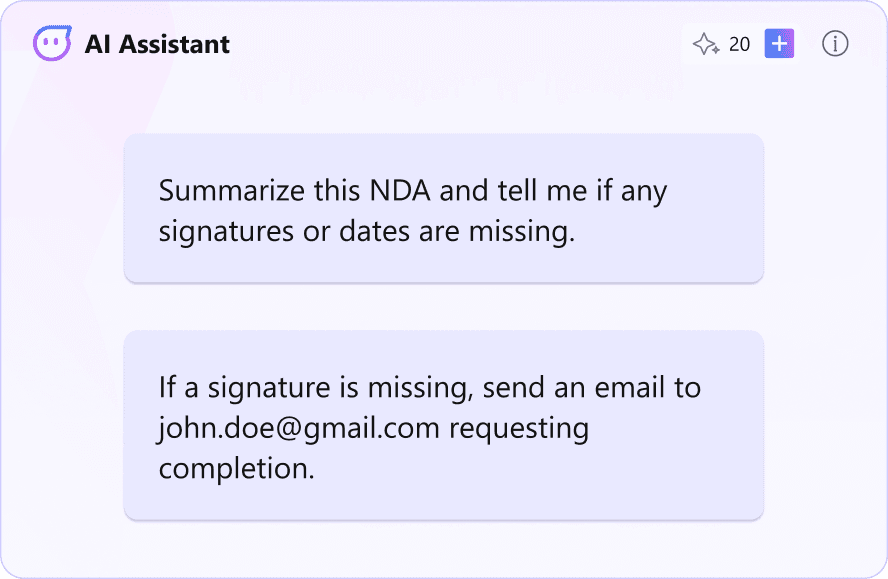Click the john.doe@gmail.com email address
888x579 pixels.
click(299, 428)
